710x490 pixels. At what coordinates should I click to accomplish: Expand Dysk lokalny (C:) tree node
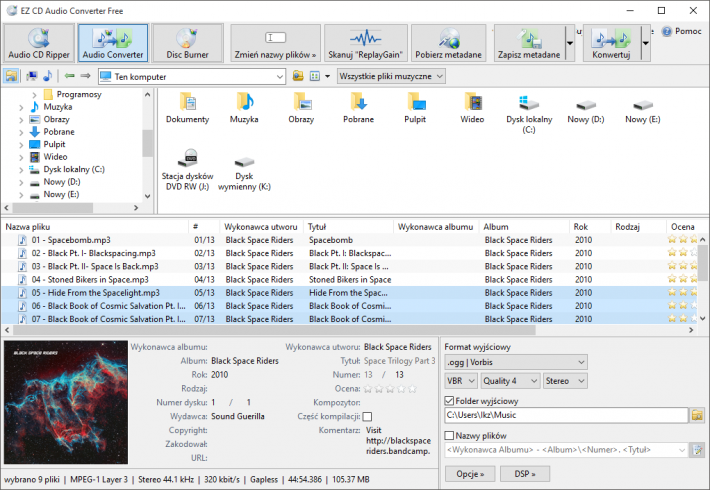pos(21,170)
